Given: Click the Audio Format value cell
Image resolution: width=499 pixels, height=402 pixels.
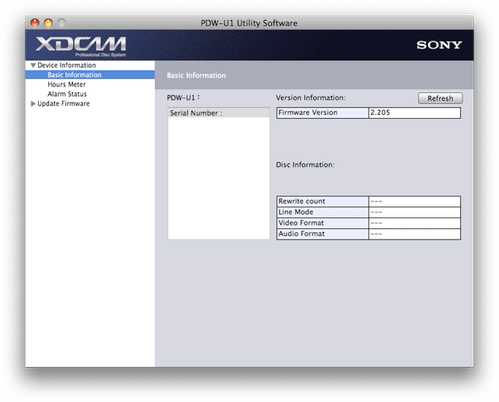Looking at the screenshot, I should 415,234.
